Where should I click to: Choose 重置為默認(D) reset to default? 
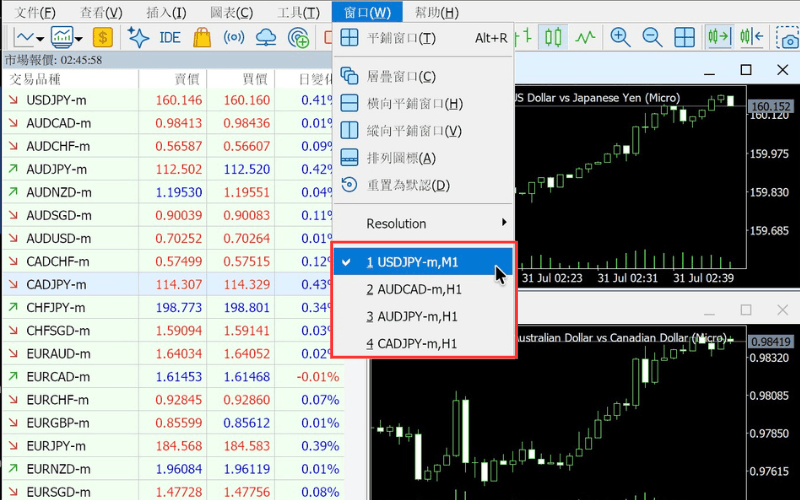(423, 185)
